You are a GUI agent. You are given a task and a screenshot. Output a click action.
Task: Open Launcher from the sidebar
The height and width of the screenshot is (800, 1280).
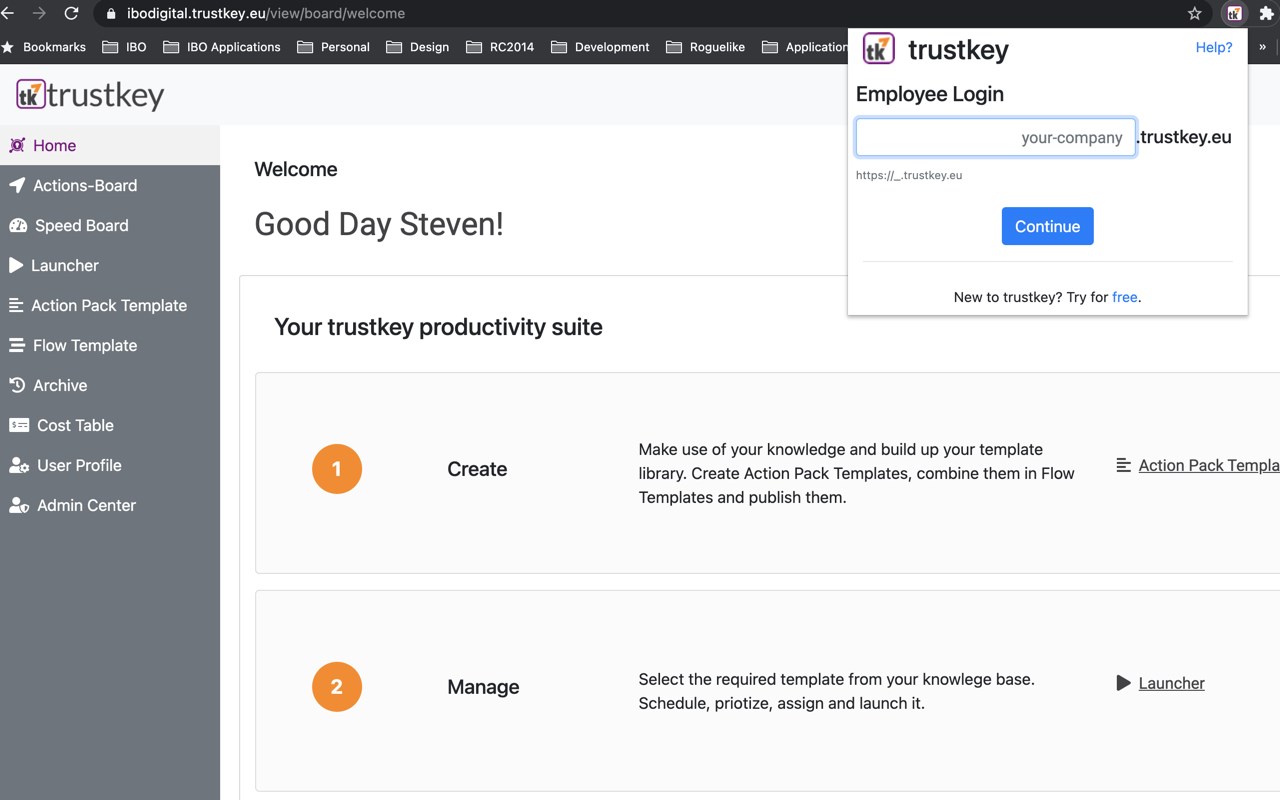110,265
